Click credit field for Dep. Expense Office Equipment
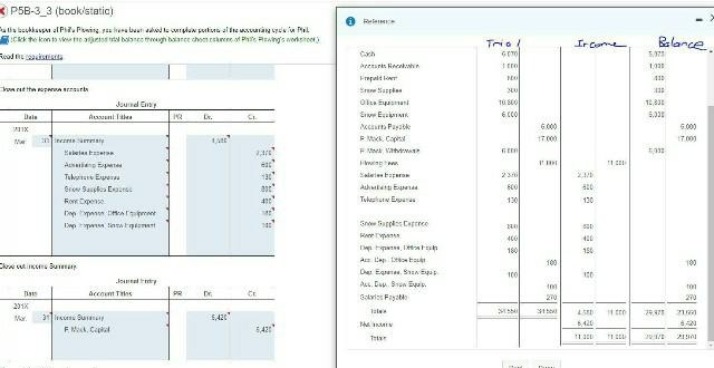714x368 pixels. pos(252,213)
